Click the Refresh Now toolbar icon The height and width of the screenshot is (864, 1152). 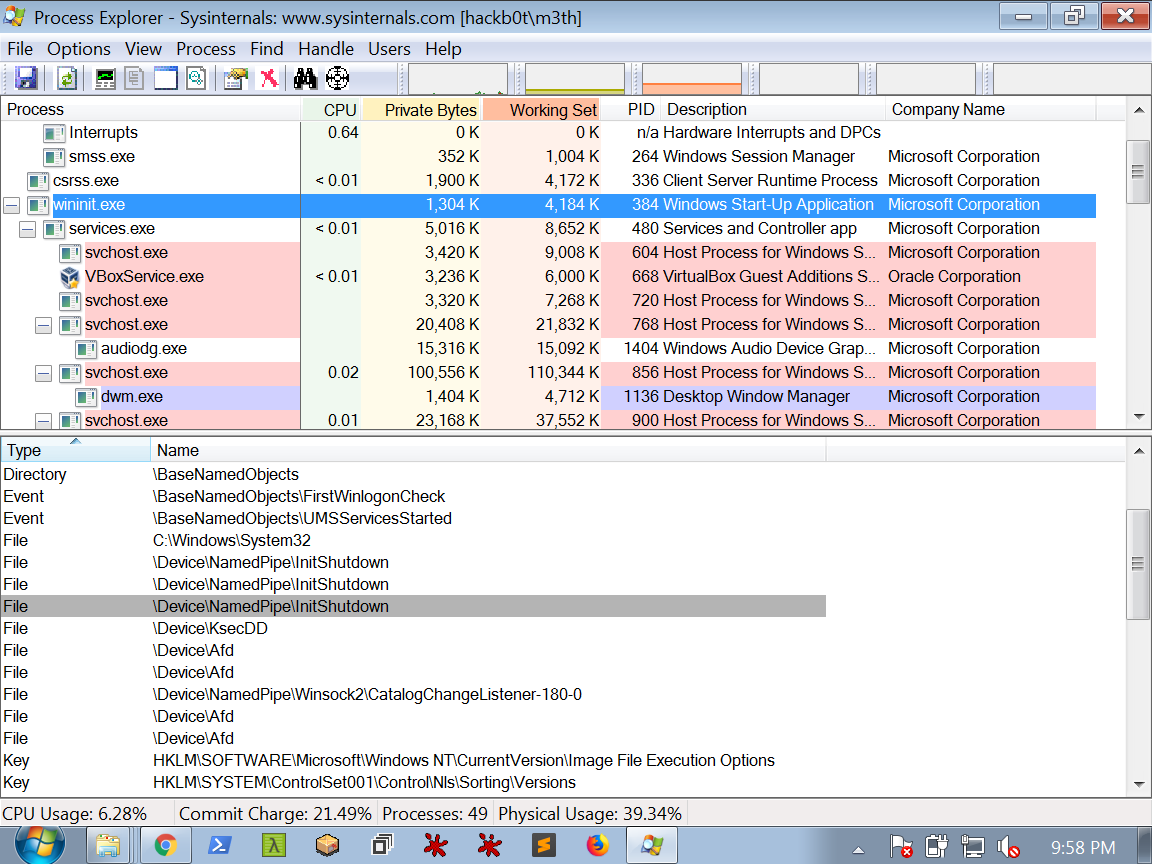click(67, 79)
